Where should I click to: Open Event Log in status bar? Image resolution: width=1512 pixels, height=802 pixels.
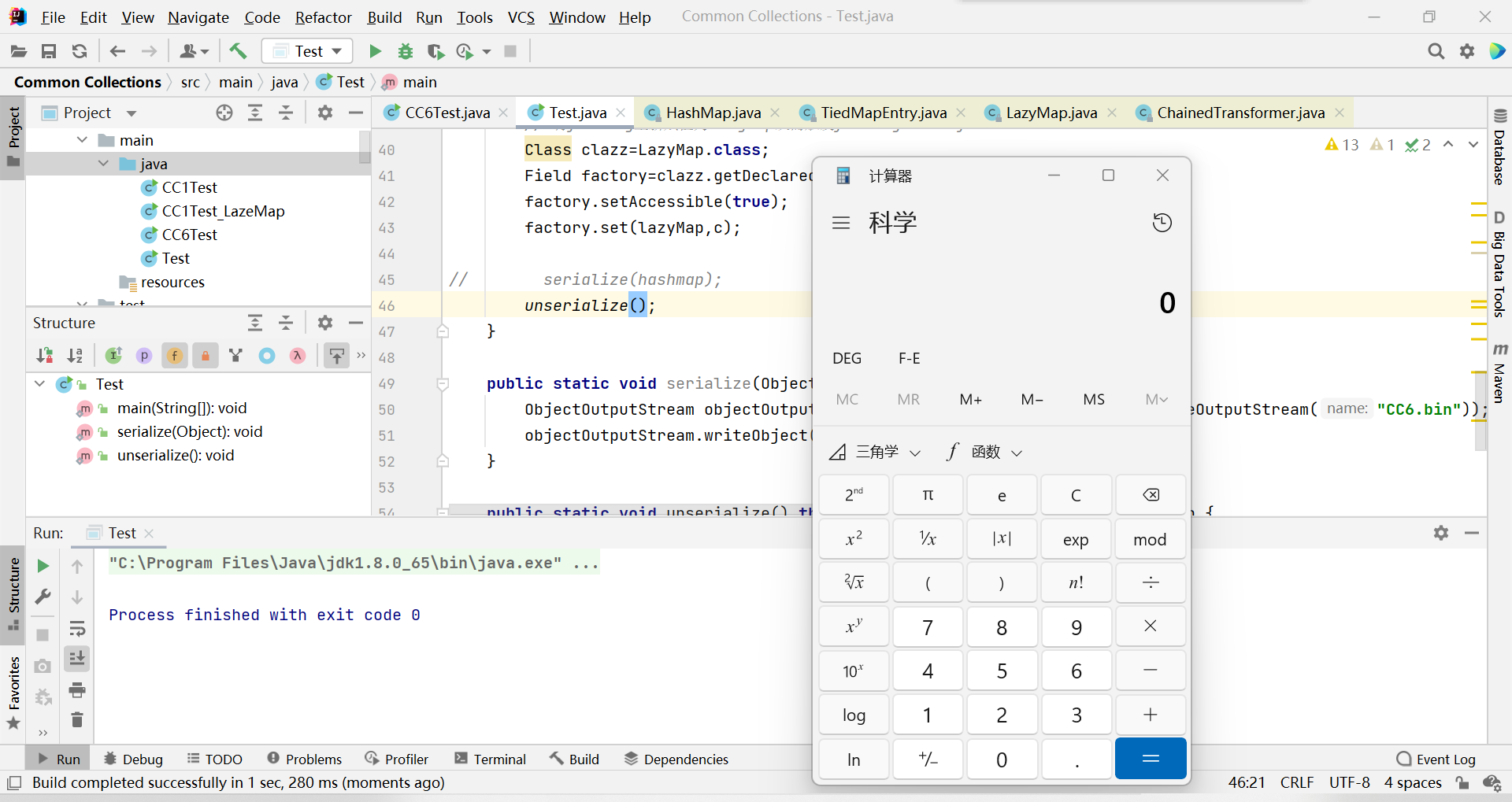(1436, 759)
